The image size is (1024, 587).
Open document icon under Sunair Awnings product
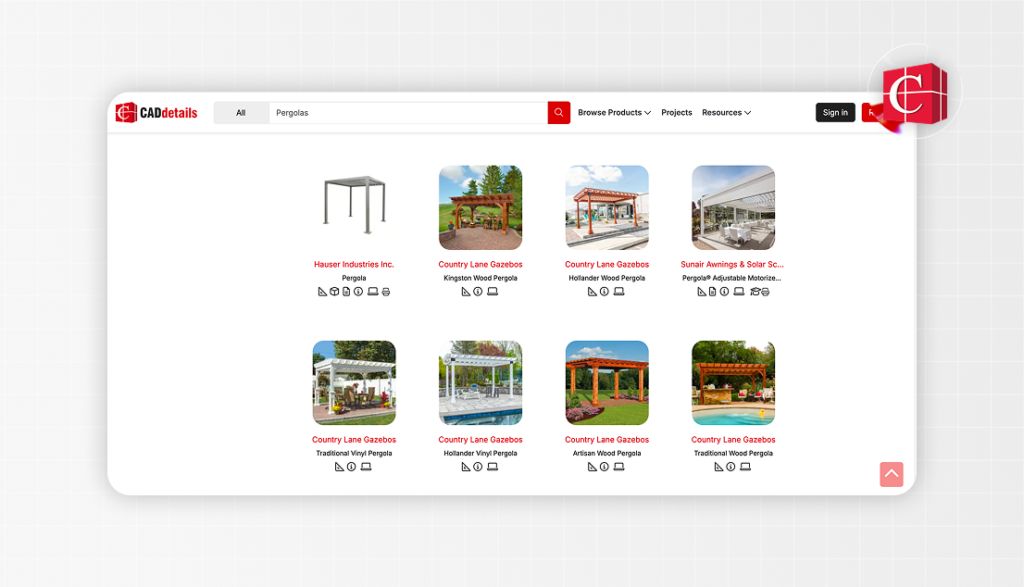(712, 292)
